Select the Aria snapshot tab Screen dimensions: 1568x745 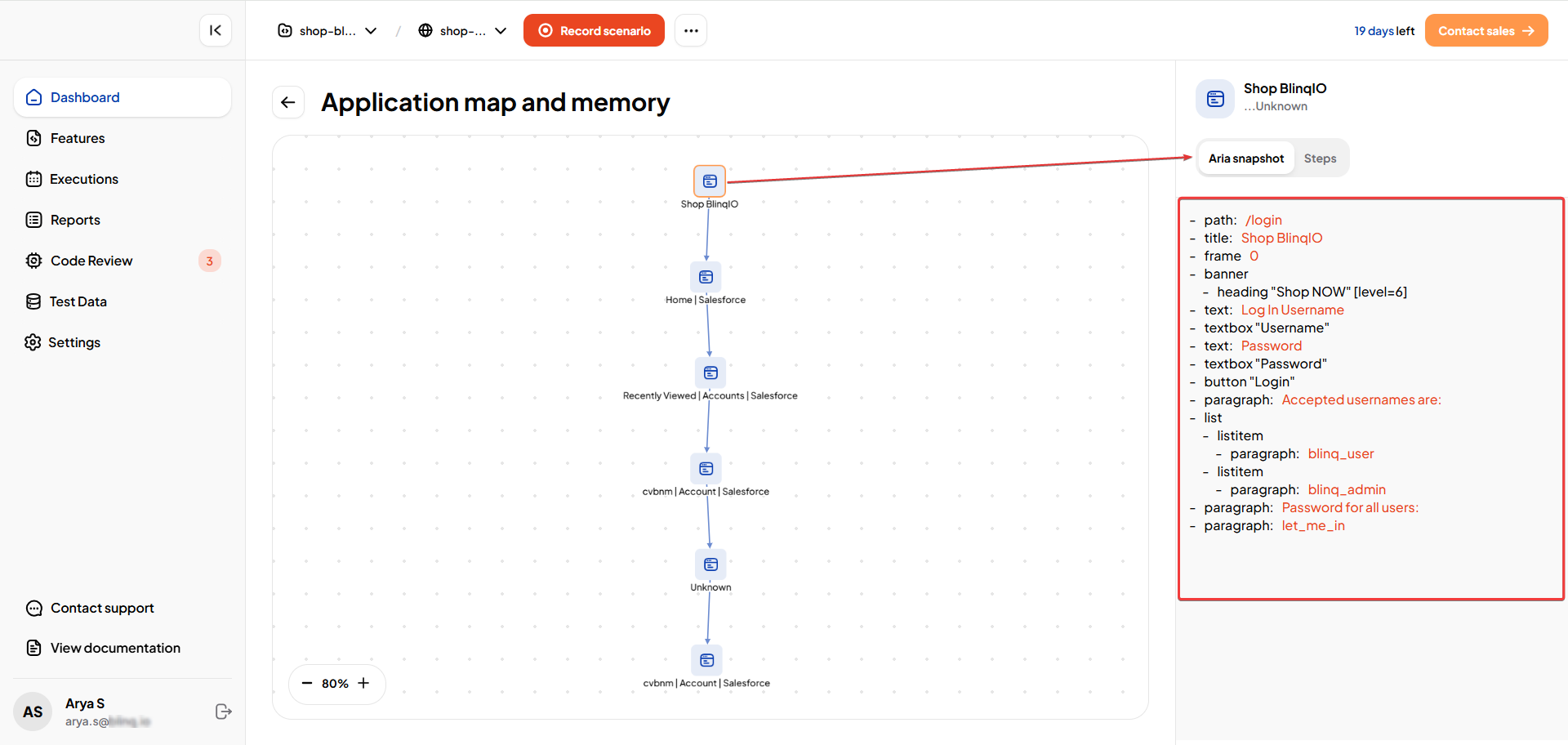[1245, 158]
